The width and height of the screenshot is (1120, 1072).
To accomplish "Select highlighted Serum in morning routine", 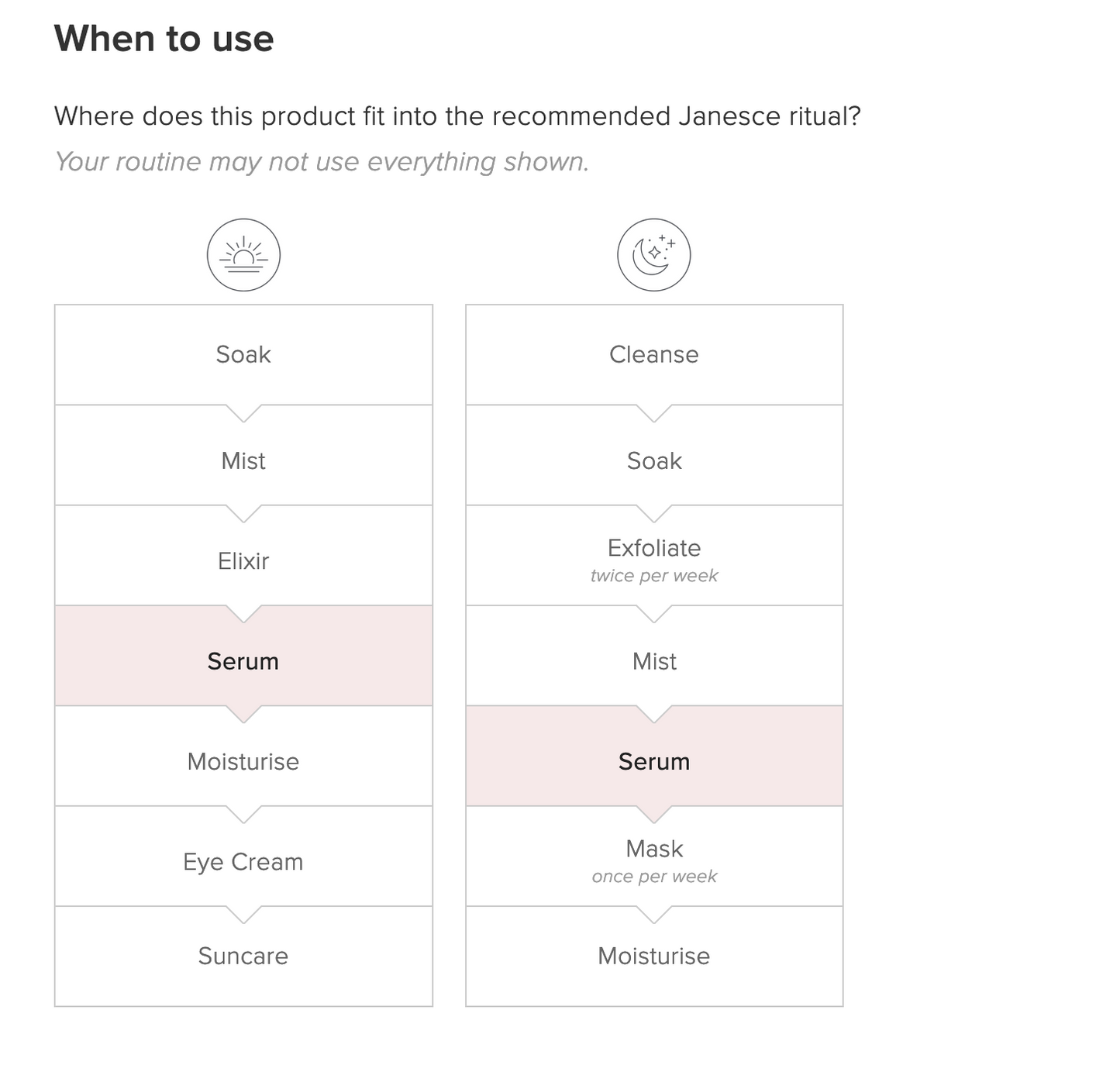I will coord(243,661).
